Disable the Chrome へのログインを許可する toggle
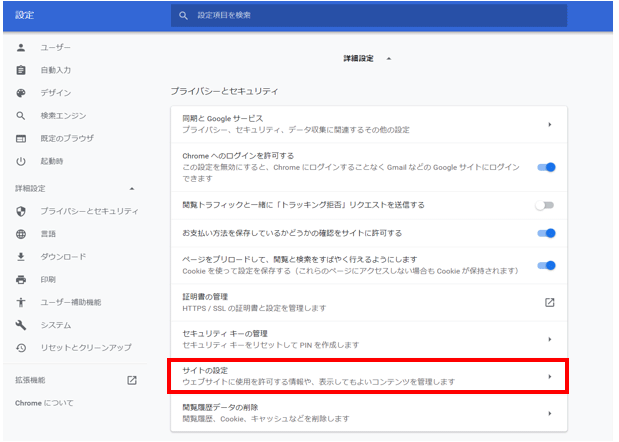The image size is (619, 442). pos(546,167)
